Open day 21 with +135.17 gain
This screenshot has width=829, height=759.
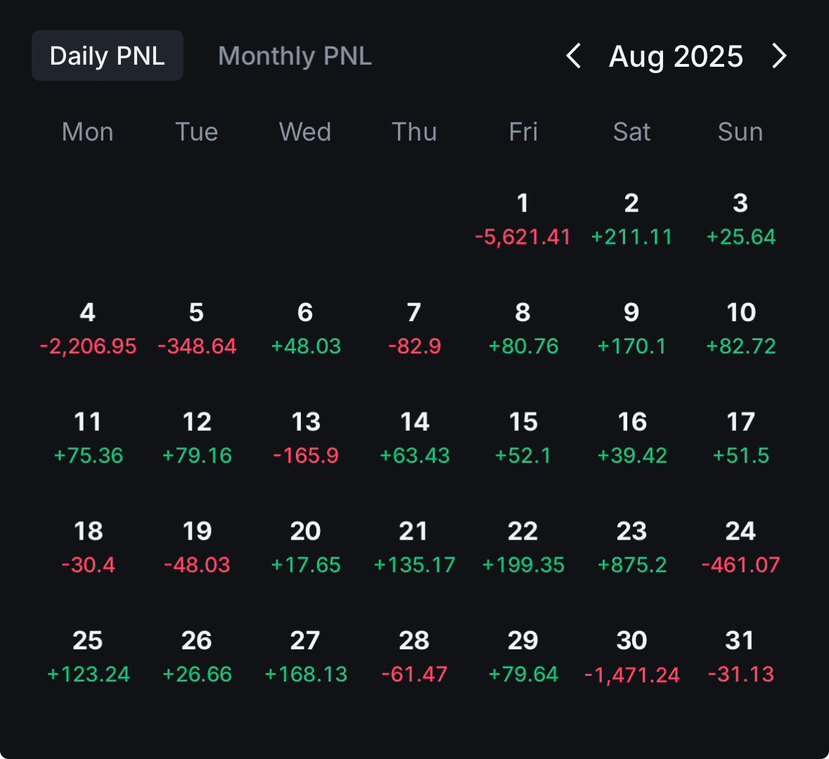(414, 548)
